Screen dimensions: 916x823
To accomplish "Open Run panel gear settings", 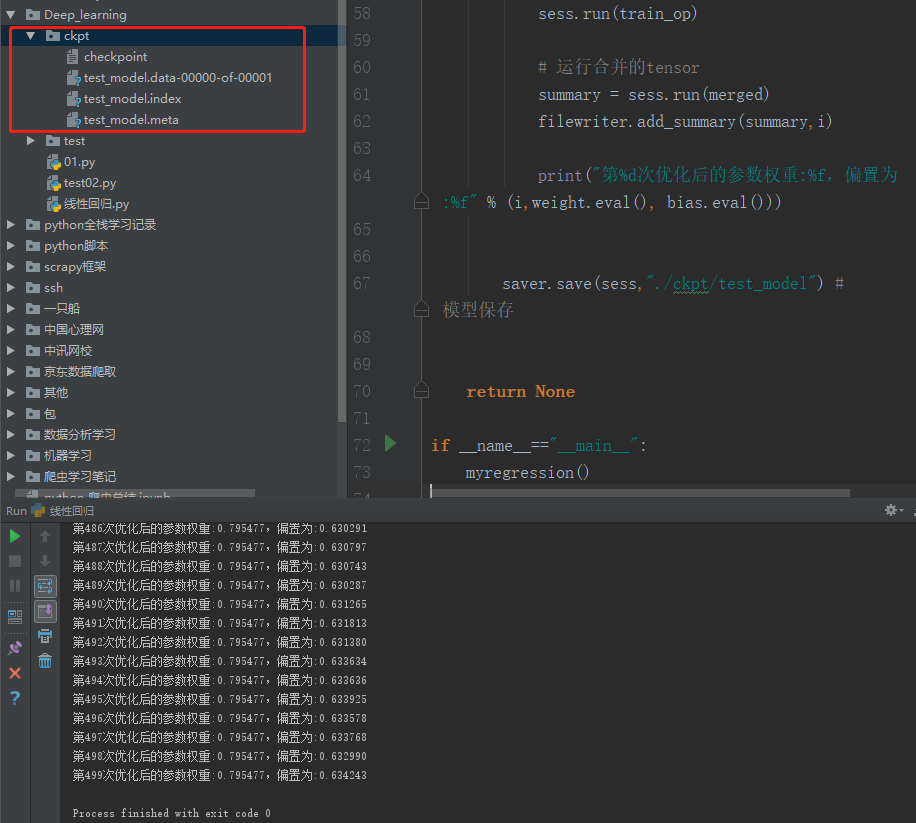I will (891, 511).
